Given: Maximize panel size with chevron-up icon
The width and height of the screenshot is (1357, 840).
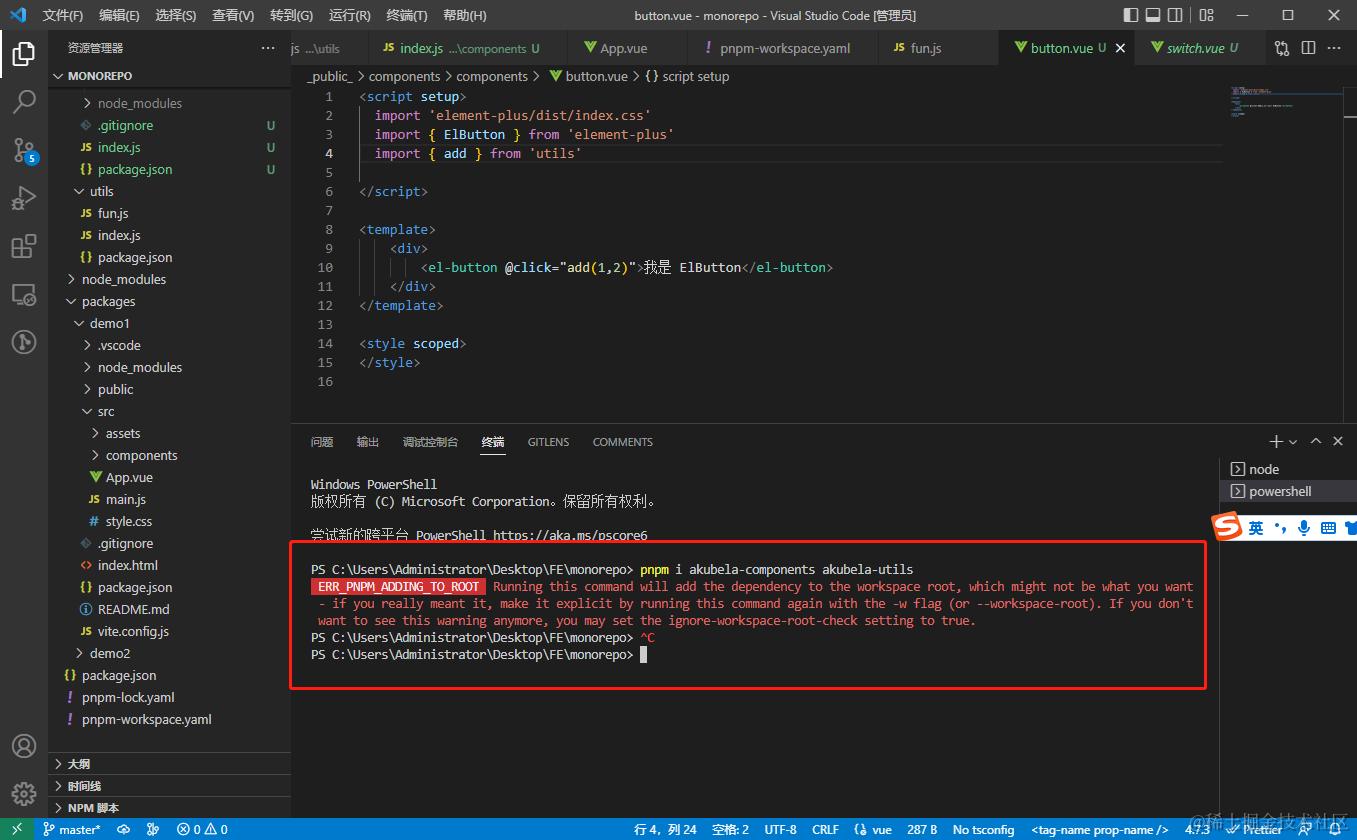Looking at the screenshot, I should pos(1316,441).
